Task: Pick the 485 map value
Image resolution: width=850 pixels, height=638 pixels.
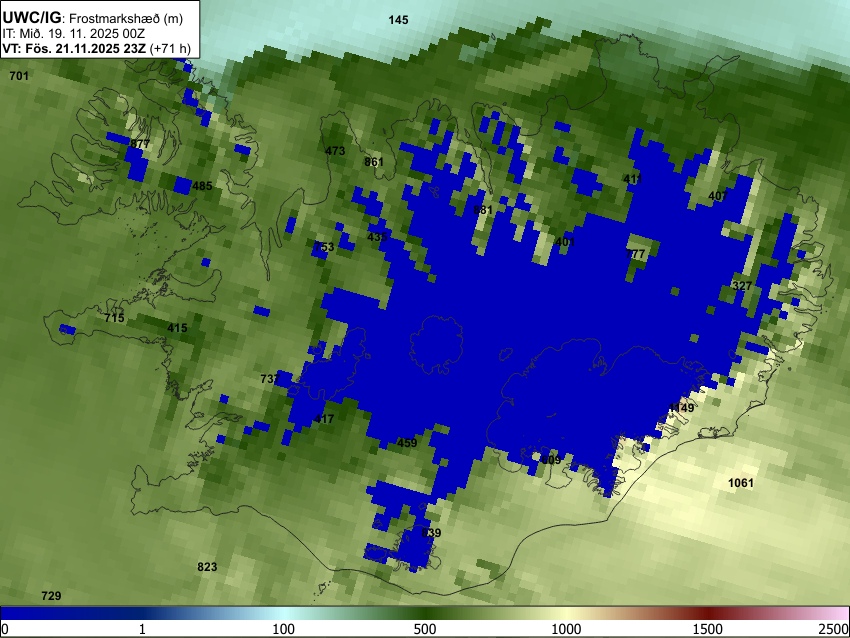Action: click(202, 186)
